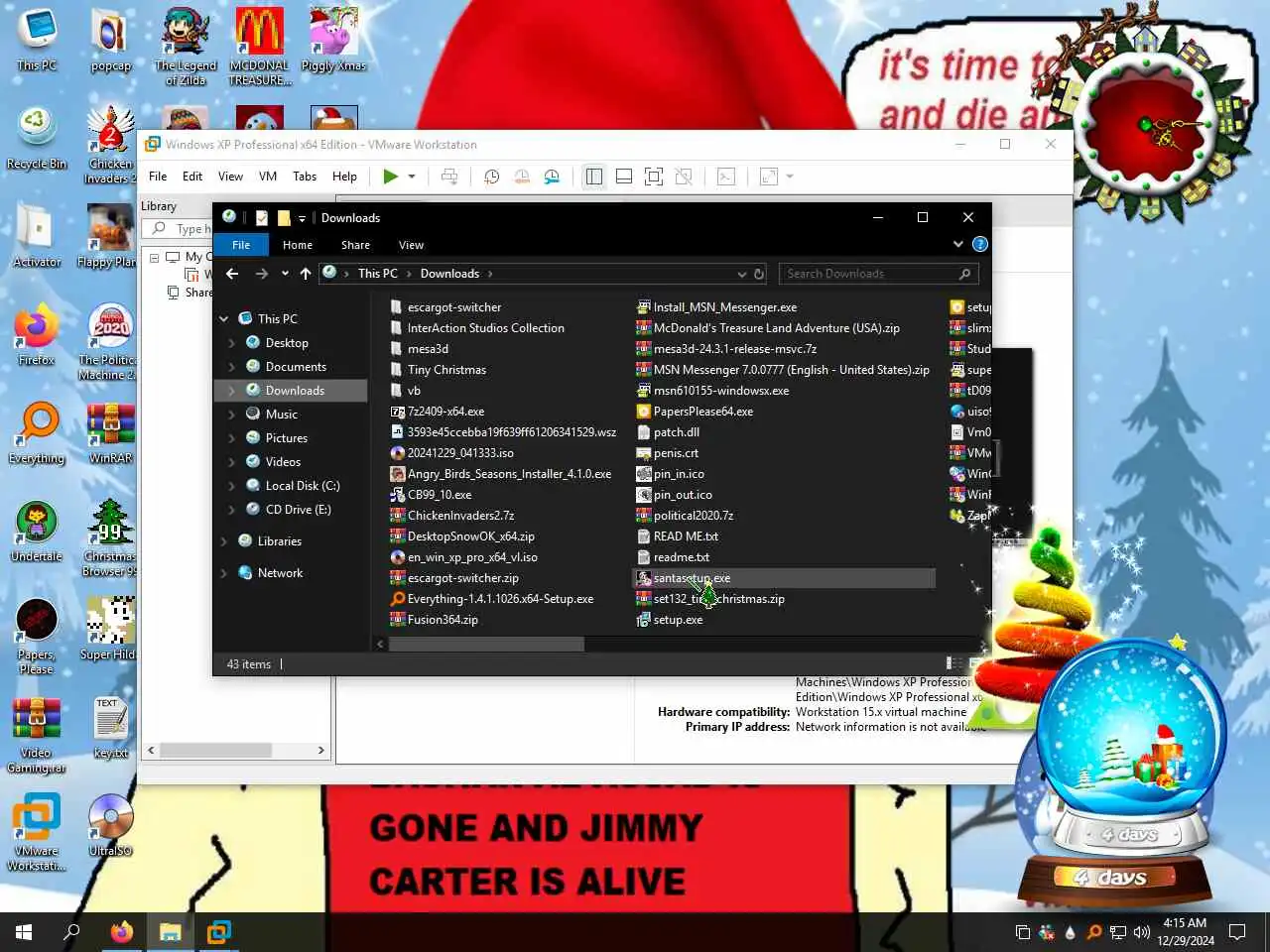Take a snapshot using VMware toolbar clock icon

click(491, 177)
